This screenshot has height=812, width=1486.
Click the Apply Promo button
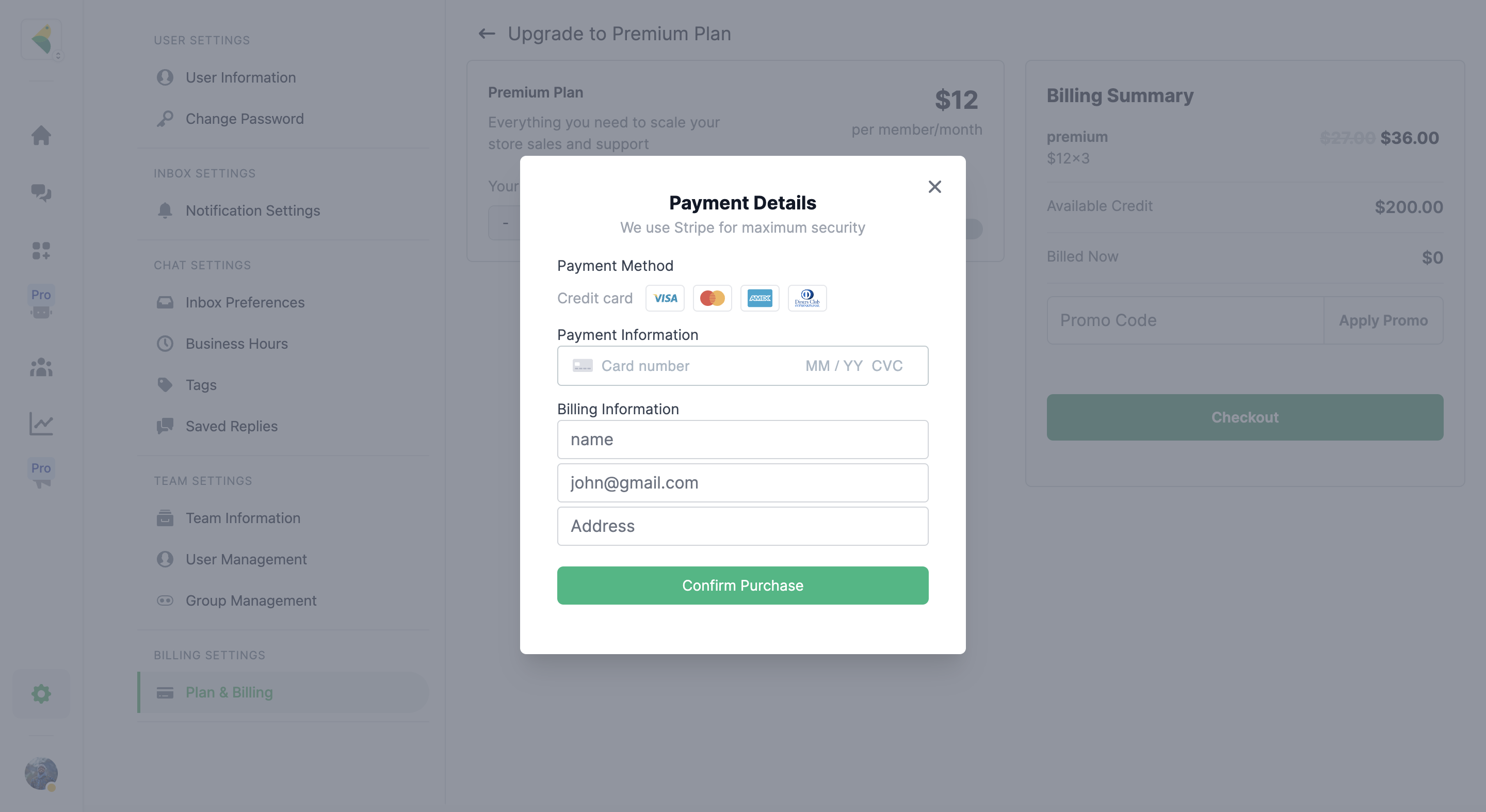point(1383,321)
